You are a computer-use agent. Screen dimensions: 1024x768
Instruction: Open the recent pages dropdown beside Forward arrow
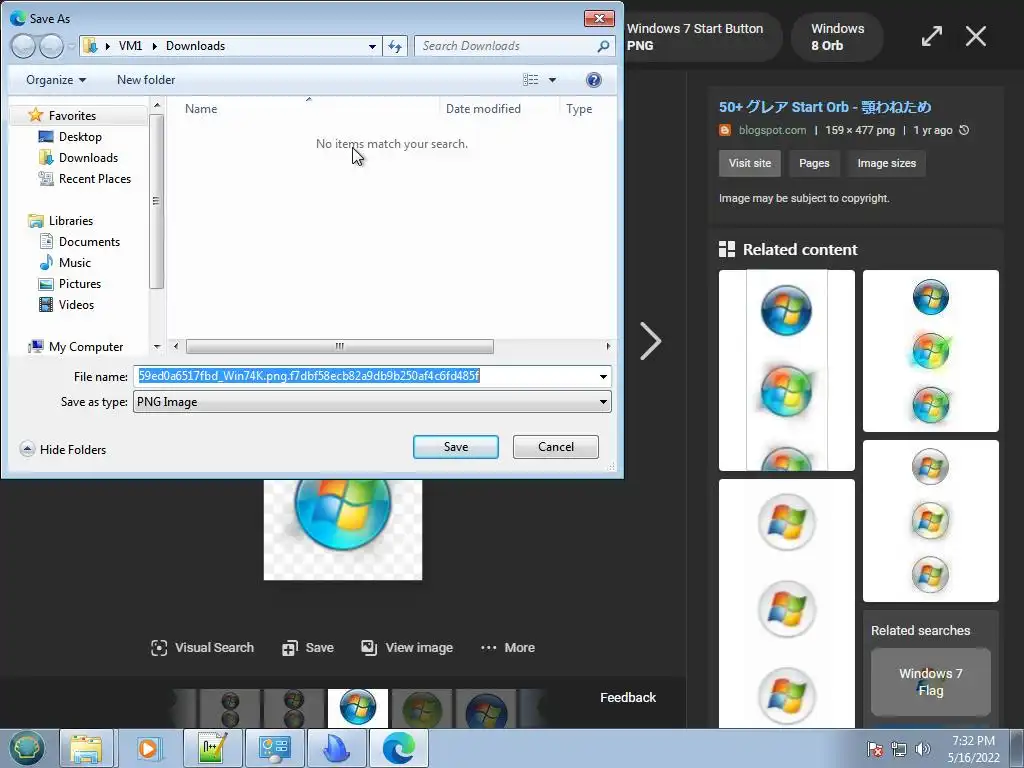coord(71,46)
